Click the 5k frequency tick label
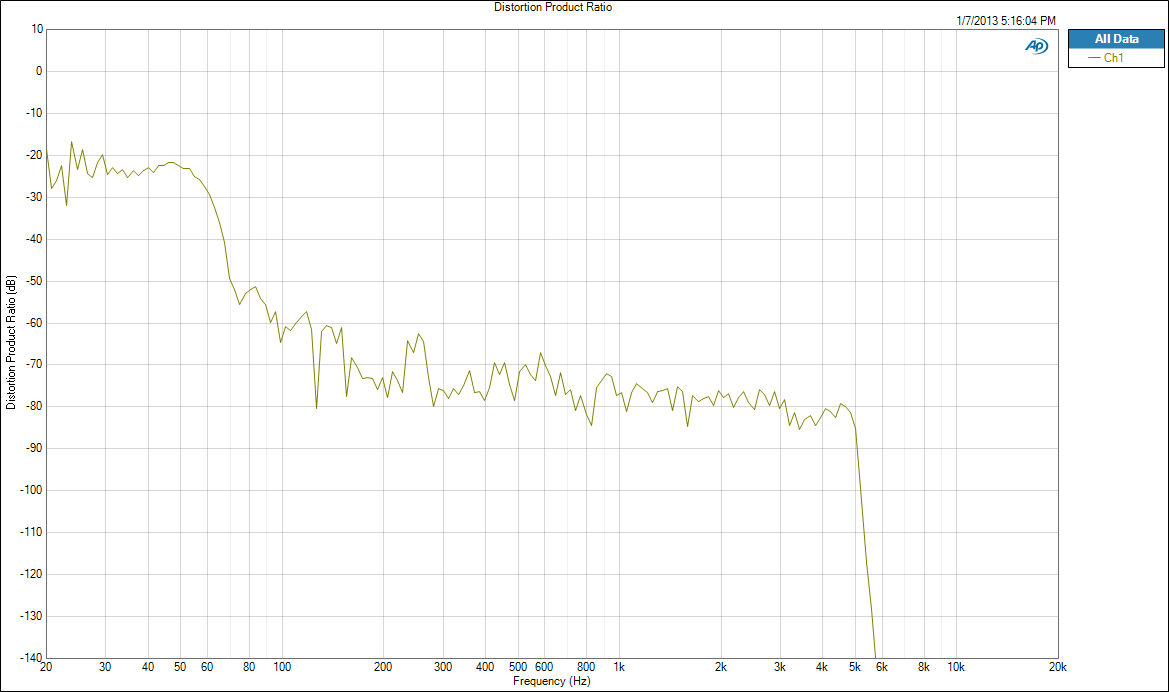1169x692 pixels. click(x=854, y=667)
